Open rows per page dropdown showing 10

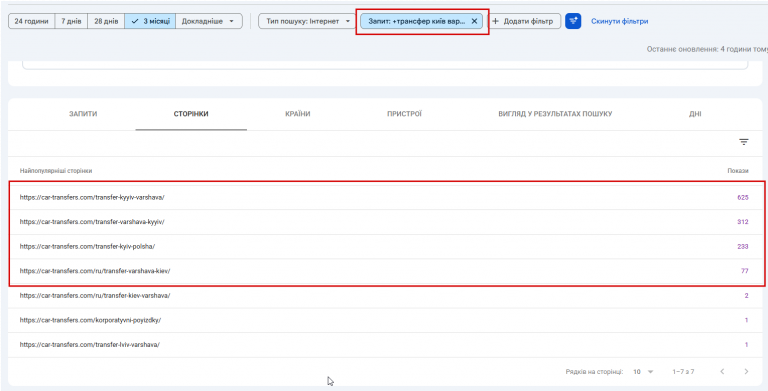click(643, 372)
